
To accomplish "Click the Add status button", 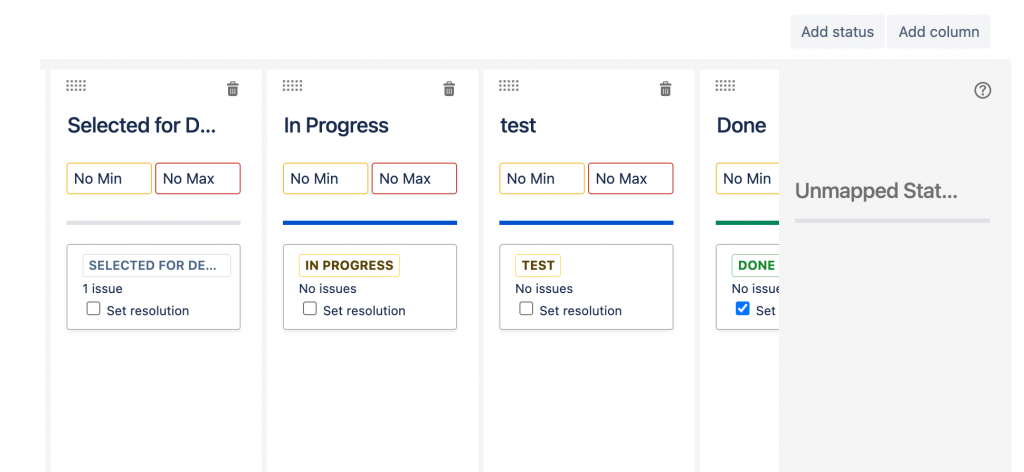I will coord(837,32).
